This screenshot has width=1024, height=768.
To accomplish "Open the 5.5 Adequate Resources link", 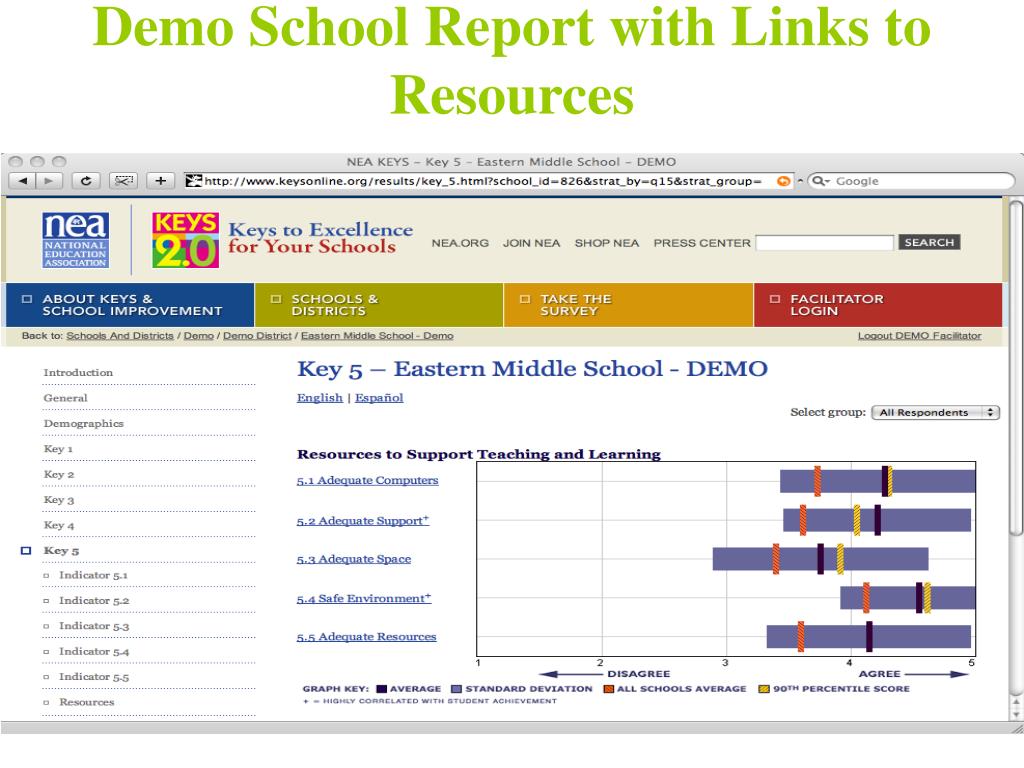I will pyautogui.click(x=366, y=637).
